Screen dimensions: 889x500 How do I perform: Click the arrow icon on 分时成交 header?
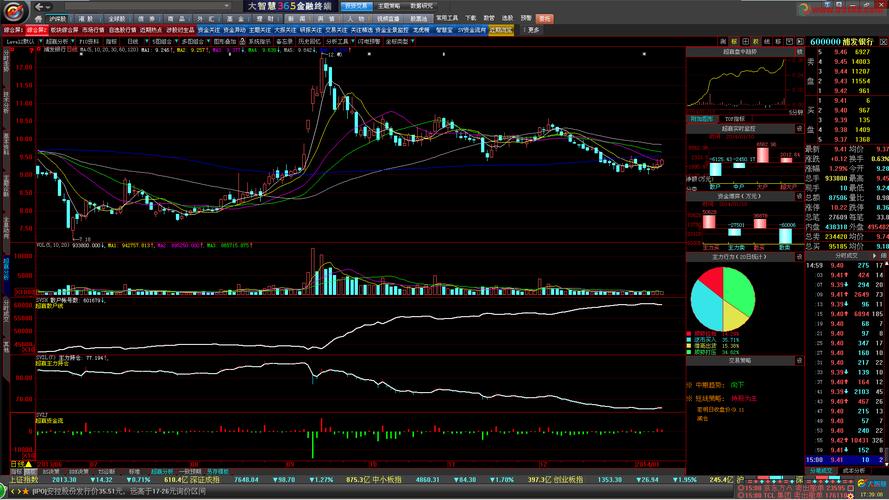click(874, 256)
